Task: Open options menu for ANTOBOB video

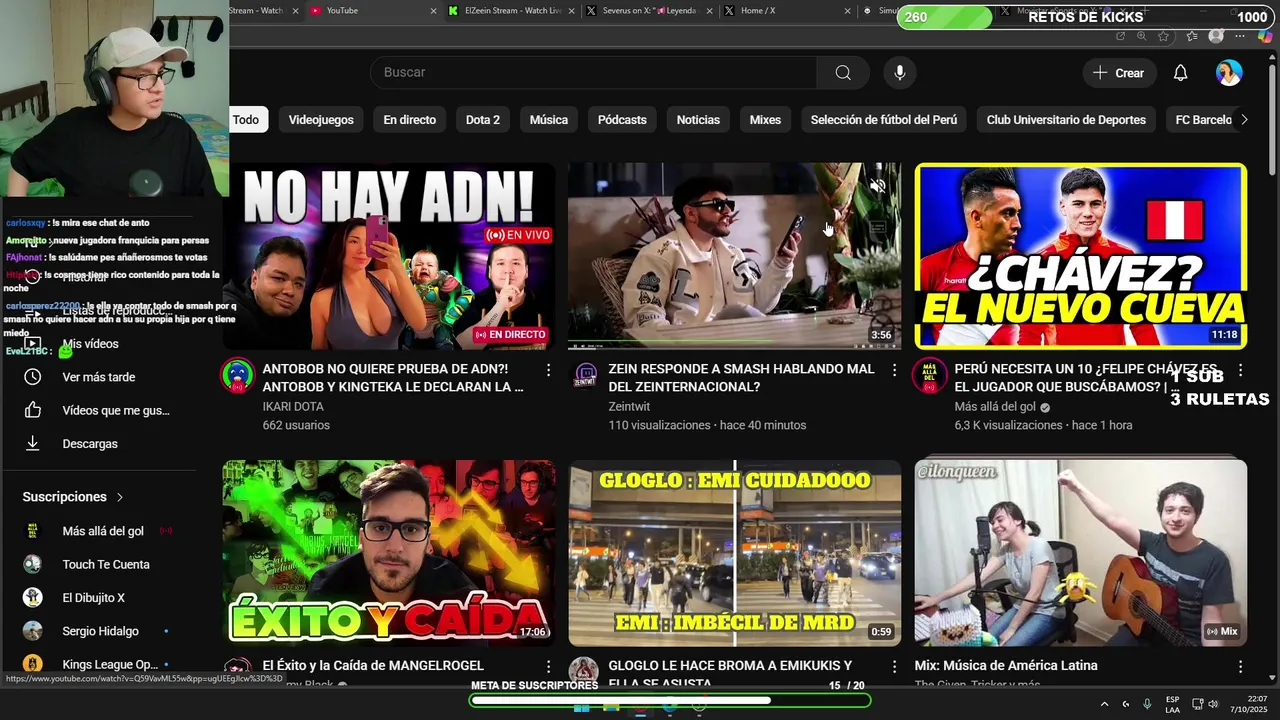Action: pyautogui.click(x=548, y=370)
